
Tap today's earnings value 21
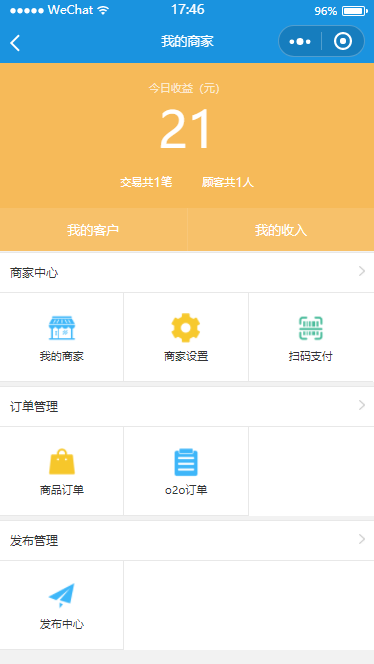click(x=186, y=130)
